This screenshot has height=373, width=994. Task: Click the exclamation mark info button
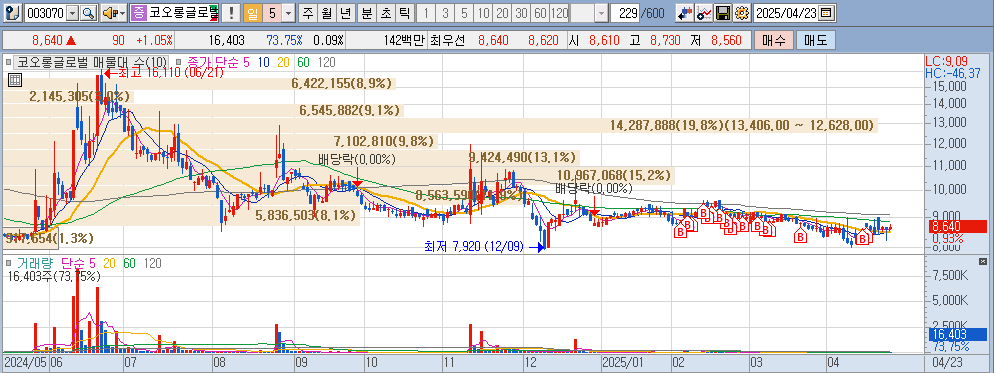(232, 13)
